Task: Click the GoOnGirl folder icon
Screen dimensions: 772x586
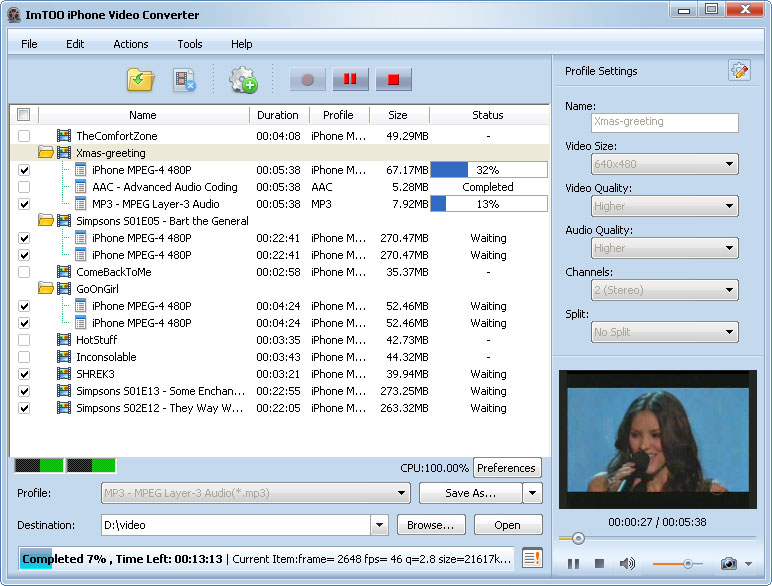Action: tap(46, 289)
